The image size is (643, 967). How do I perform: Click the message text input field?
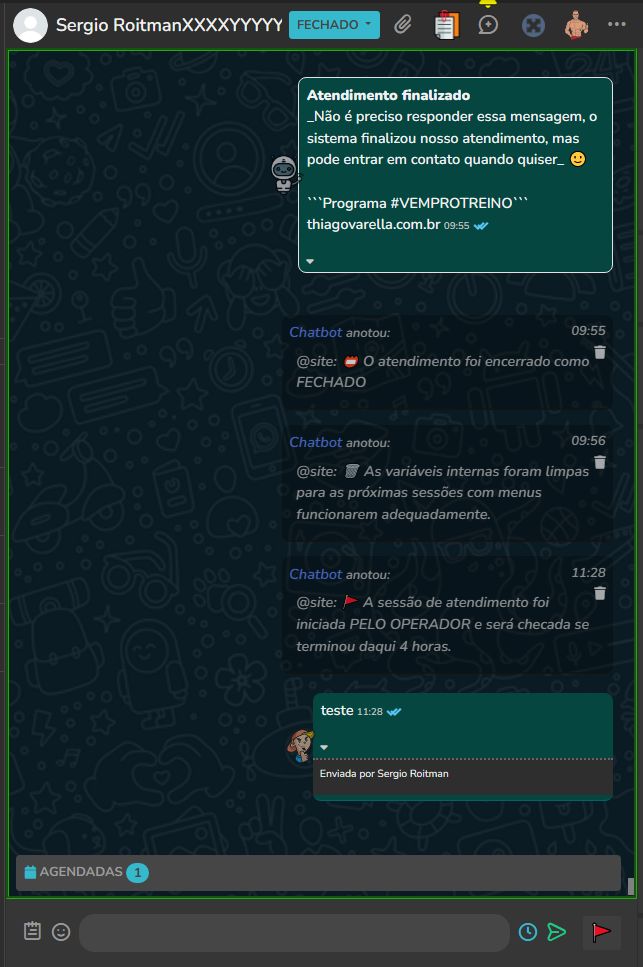(x=294, y=932)
